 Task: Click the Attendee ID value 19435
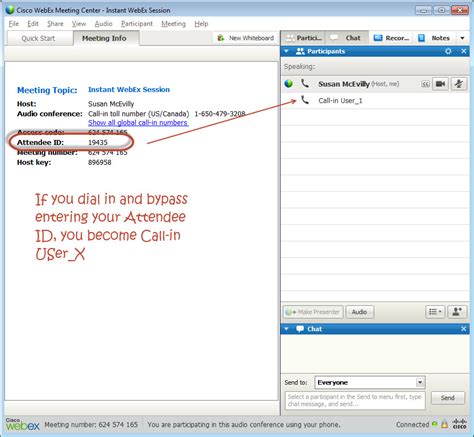point(98,142)
